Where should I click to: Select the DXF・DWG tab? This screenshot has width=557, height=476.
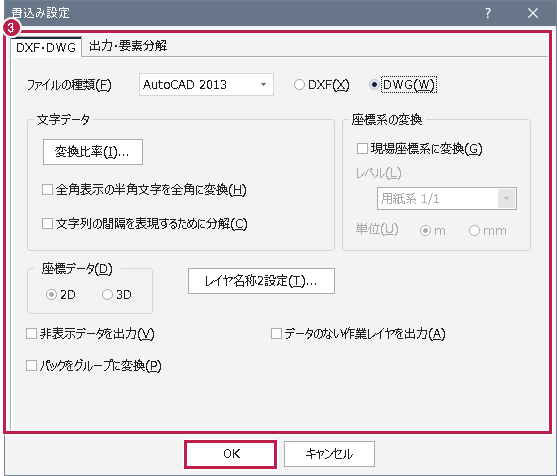[x=46, y=47]
